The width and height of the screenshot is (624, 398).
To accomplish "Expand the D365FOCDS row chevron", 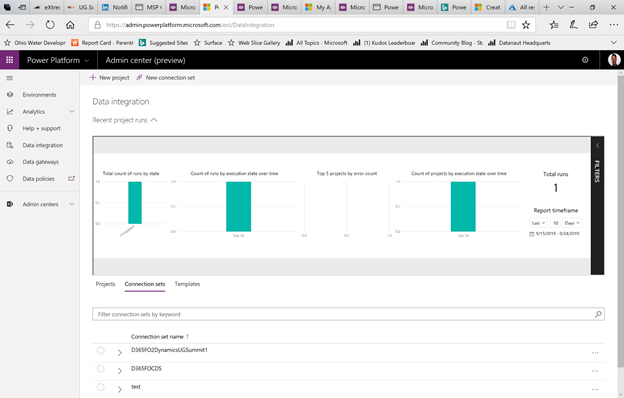I will (120, 371).
